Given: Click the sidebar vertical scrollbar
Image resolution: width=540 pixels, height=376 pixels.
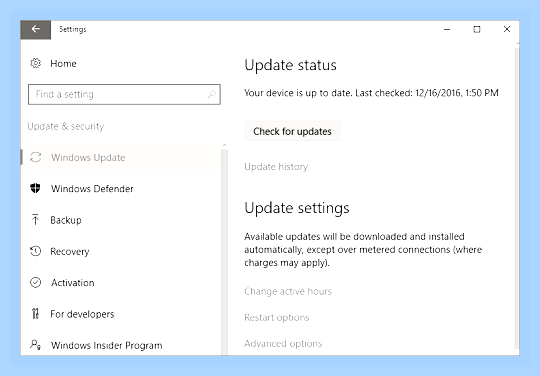Looking at the screenshot, I should 225,252.
